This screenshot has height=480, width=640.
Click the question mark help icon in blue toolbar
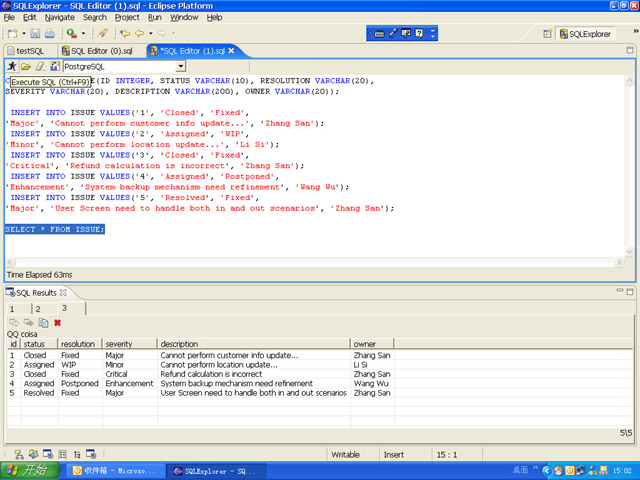[x=419, y=33]
